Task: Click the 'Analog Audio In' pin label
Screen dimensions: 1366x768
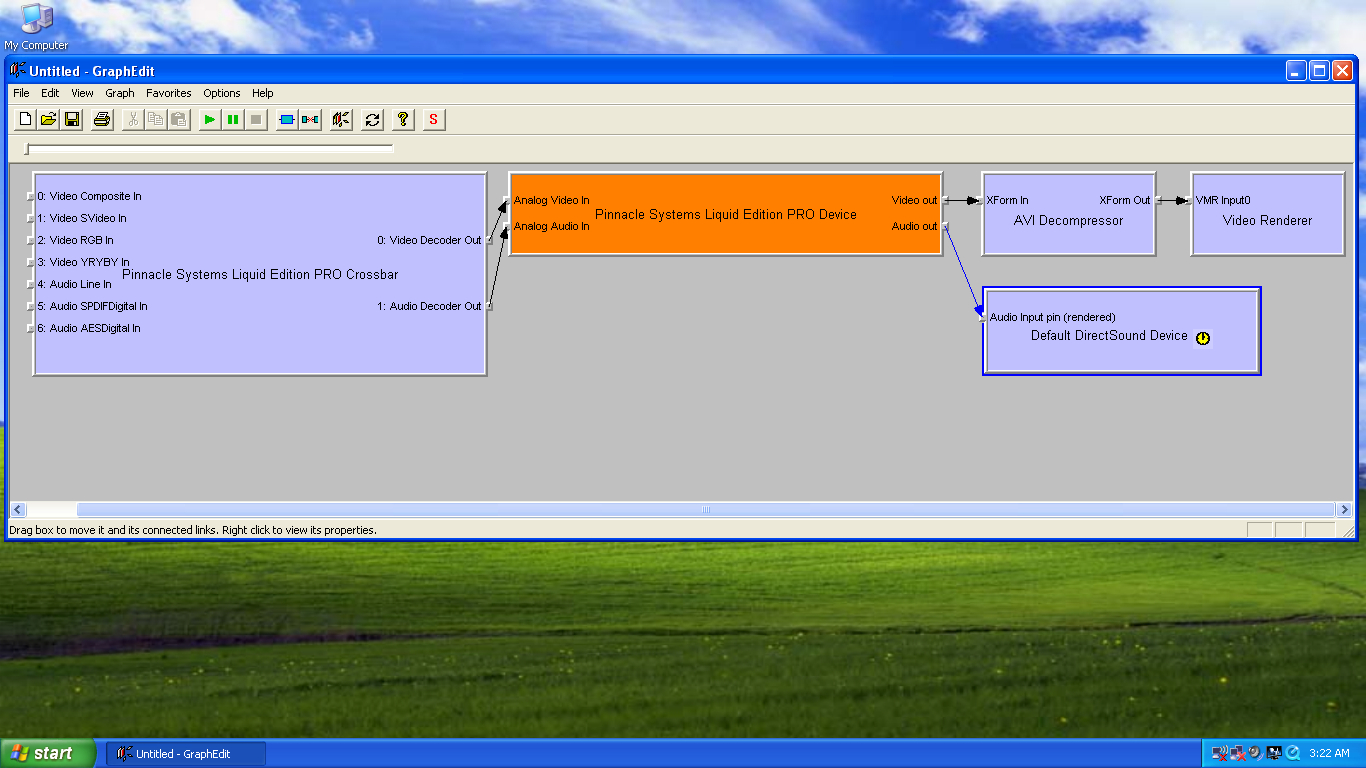Action: pyautogui.click(x=551, y=226)
